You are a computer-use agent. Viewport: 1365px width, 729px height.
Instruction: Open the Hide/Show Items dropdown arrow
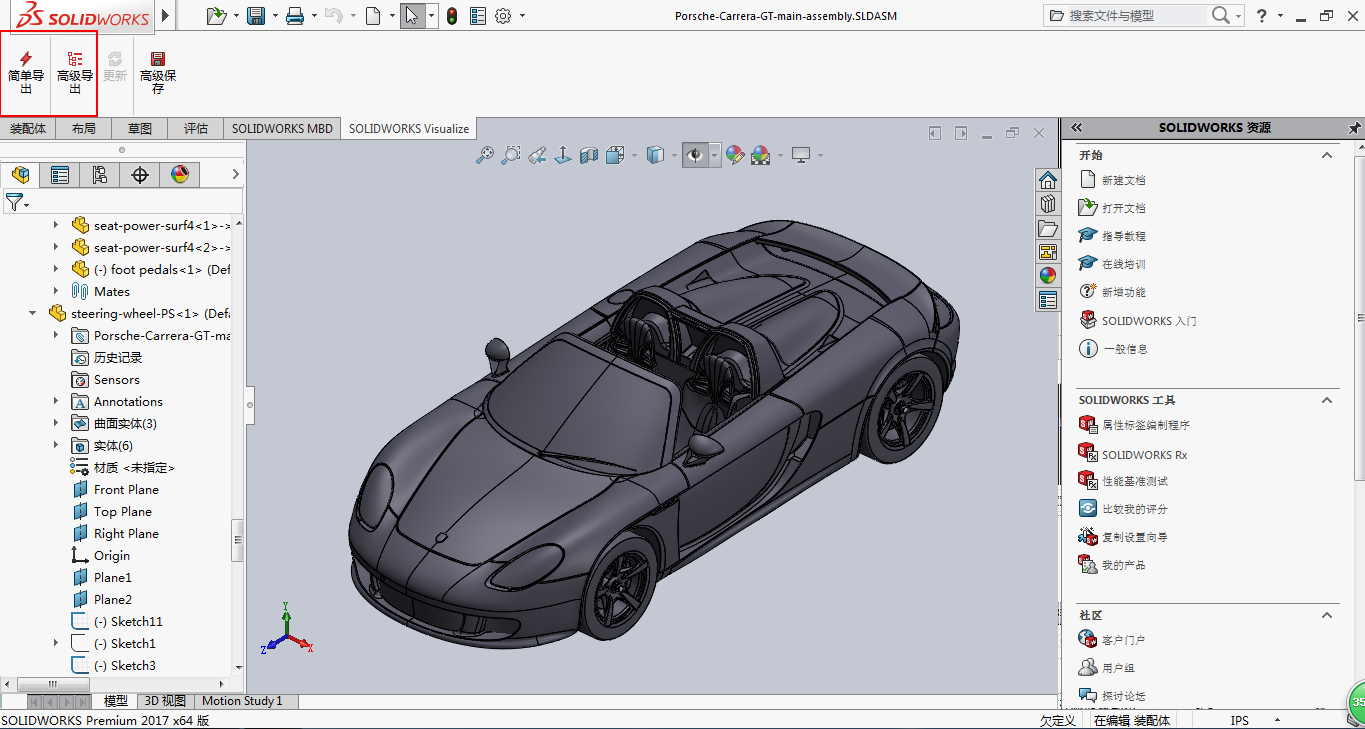pos(714,155)
